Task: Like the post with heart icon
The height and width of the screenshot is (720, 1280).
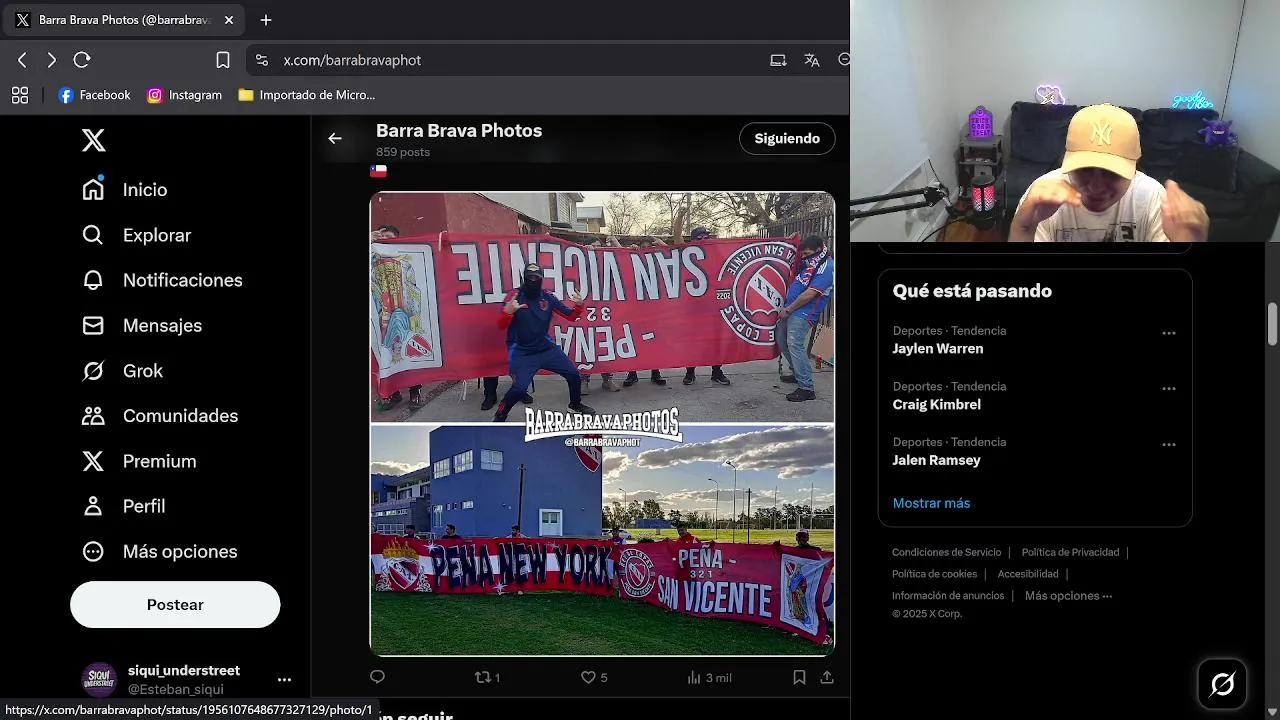Action: point(594,677)
